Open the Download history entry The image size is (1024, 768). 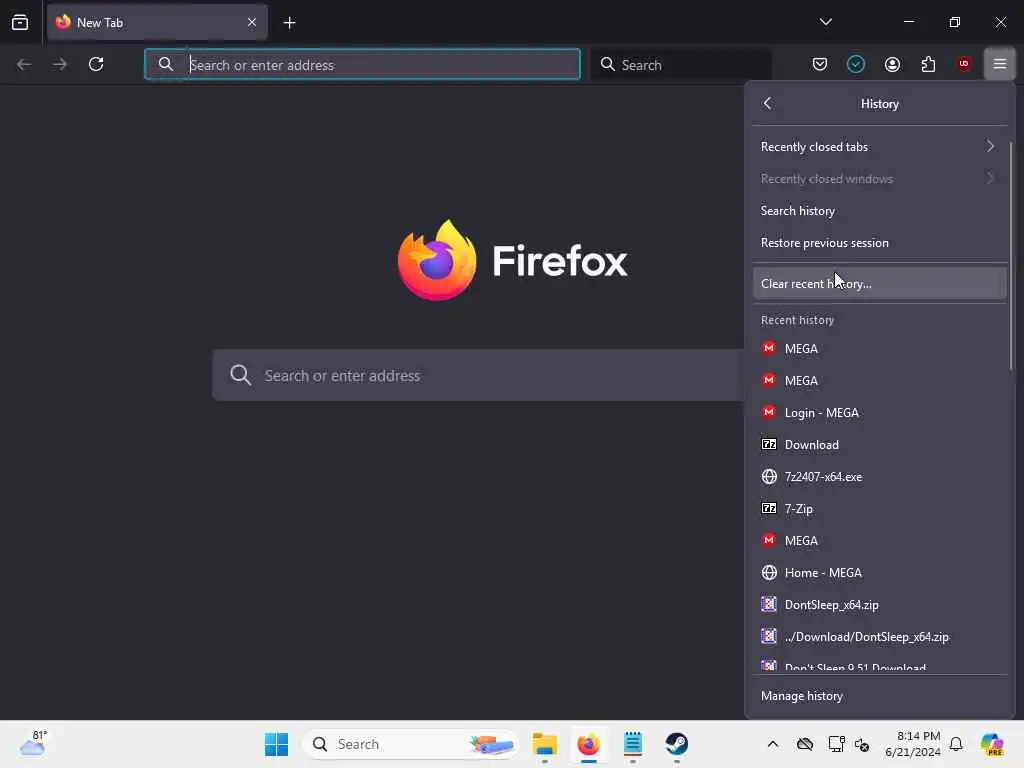[879, 444]
